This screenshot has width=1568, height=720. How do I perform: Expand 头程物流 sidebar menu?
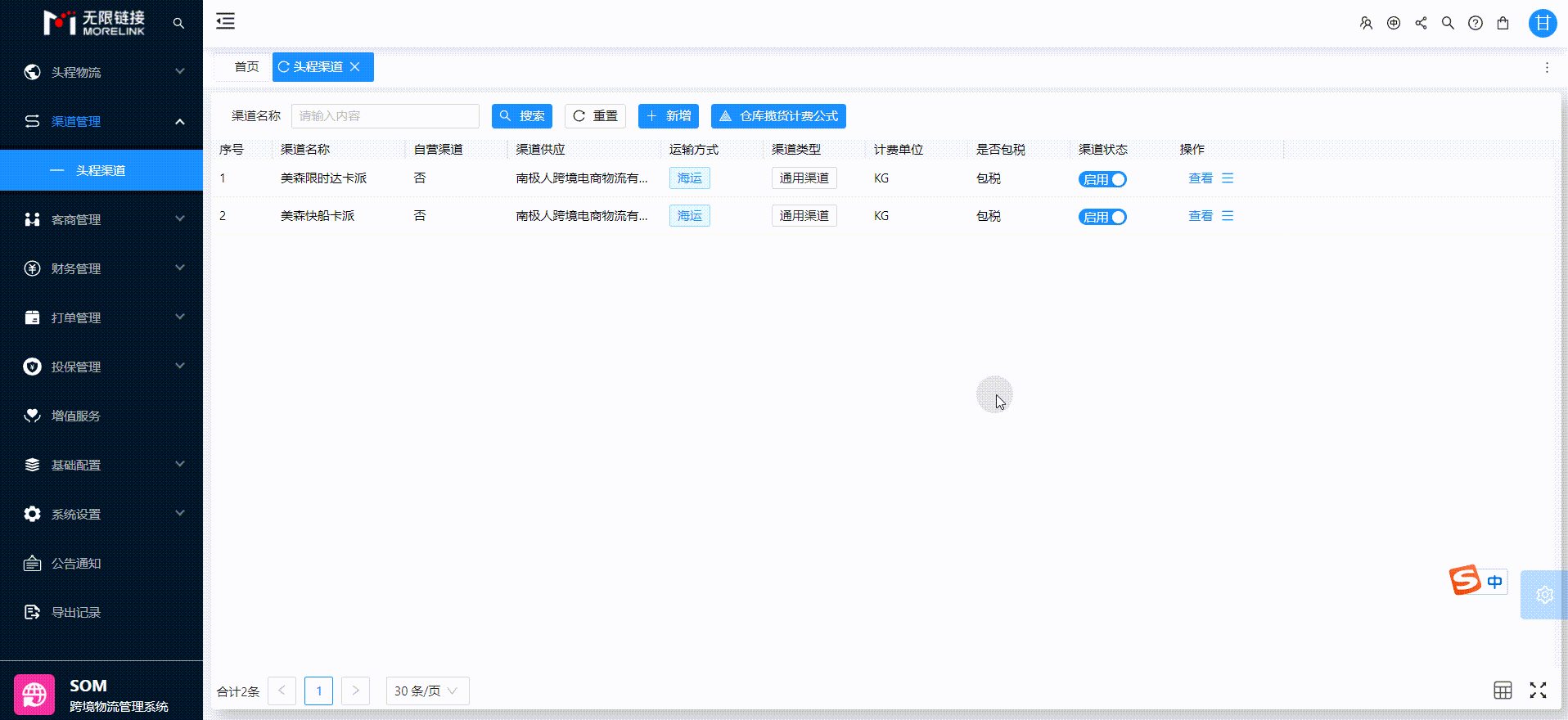[x=101, y=72]
